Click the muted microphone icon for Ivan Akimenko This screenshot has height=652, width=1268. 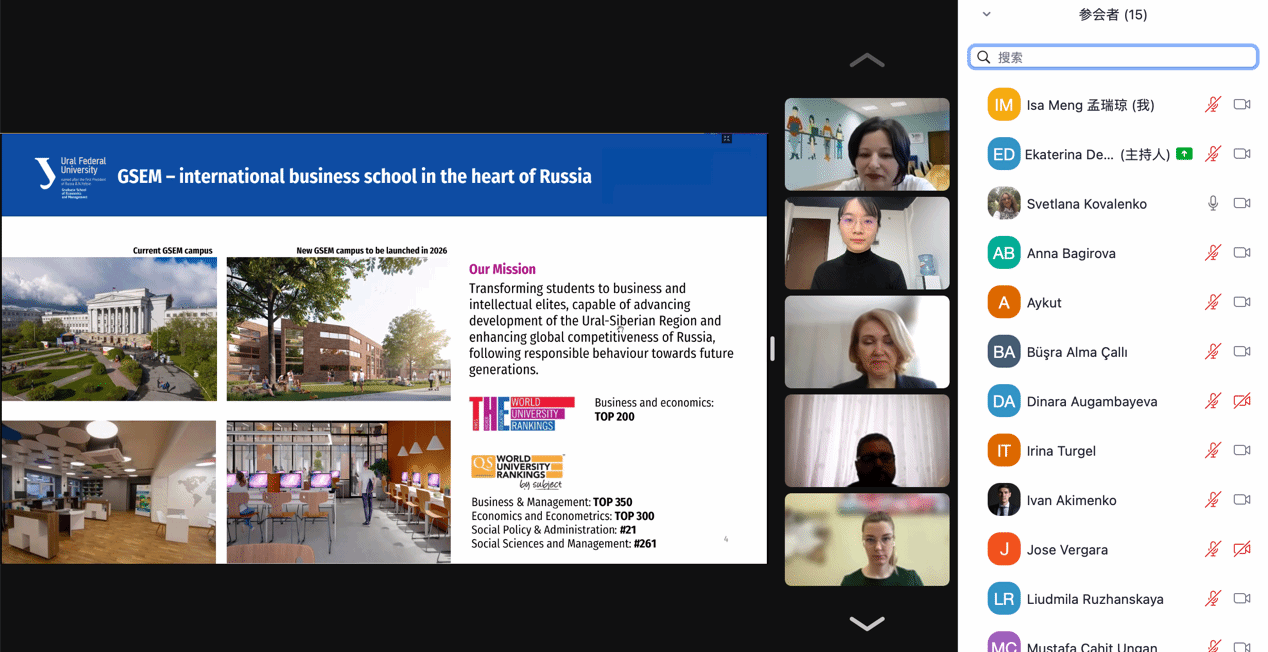pyautogui.click(x=1212, y=500)
